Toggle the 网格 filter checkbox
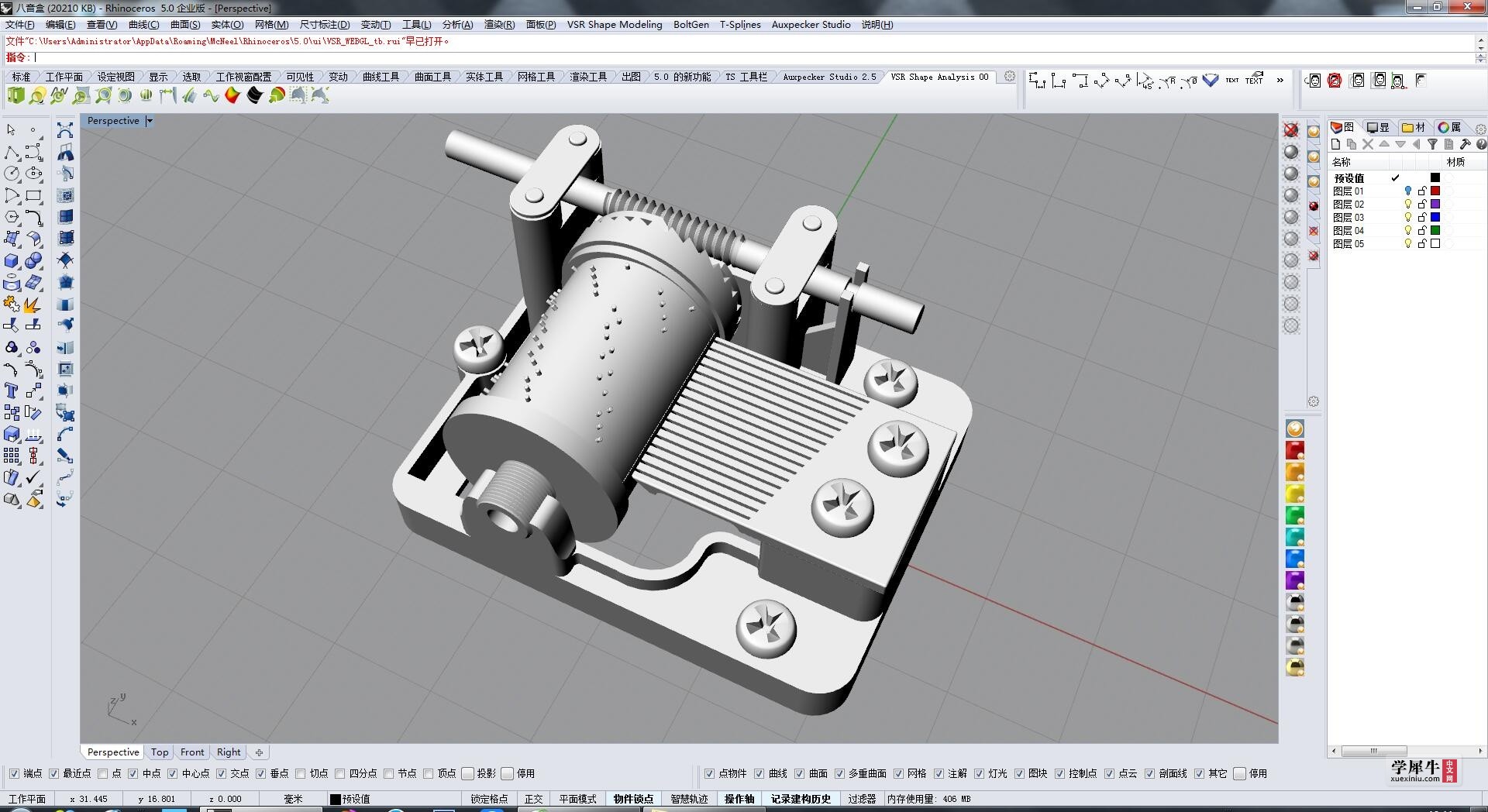The image size is (1488, 812). pos(898,773)
